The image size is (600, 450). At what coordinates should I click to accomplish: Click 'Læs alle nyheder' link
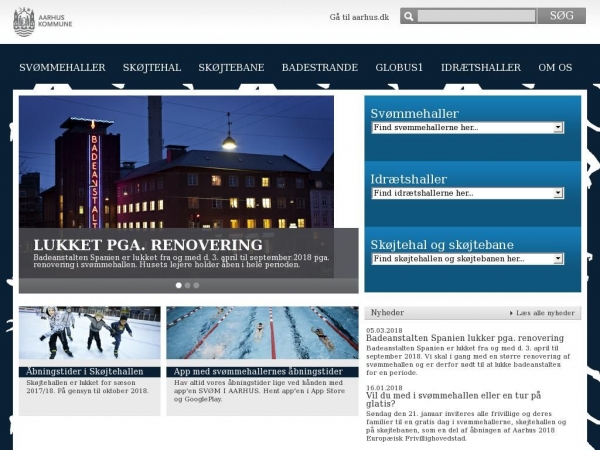pyautogui.click(x=545, y=313)
